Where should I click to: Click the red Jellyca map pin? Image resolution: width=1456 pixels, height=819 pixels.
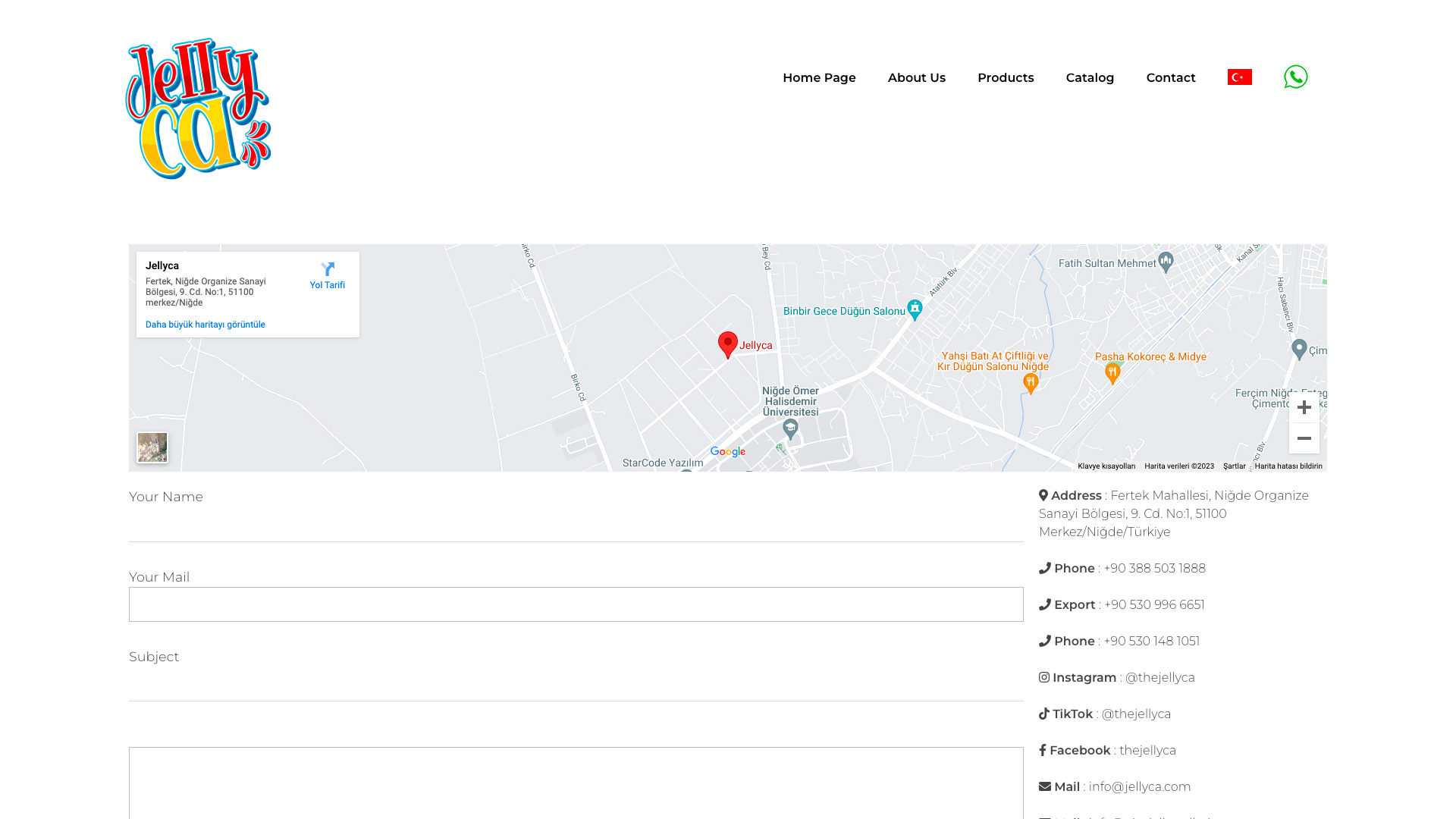pyautogui.click(x=727, y=344)
